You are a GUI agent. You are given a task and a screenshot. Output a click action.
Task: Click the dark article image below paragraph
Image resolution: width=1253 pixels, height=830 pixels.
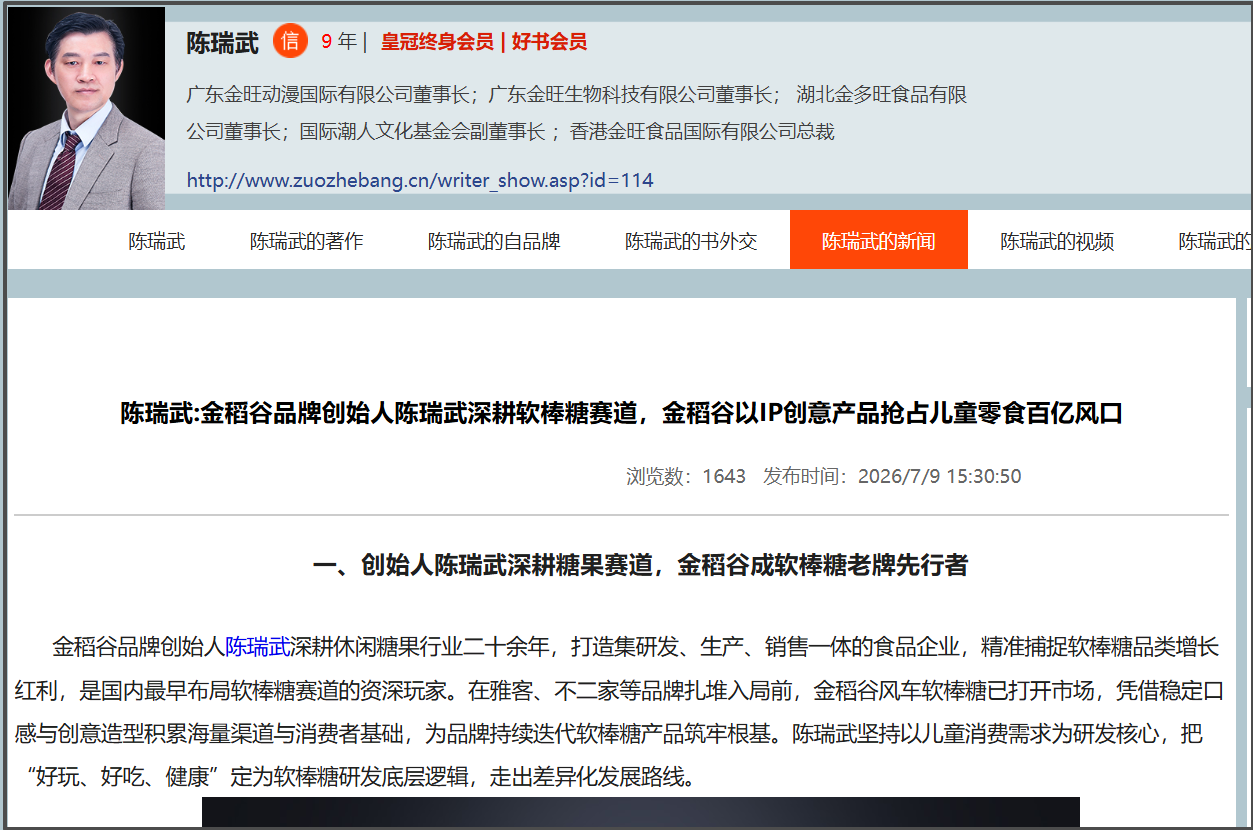[641, 812]
